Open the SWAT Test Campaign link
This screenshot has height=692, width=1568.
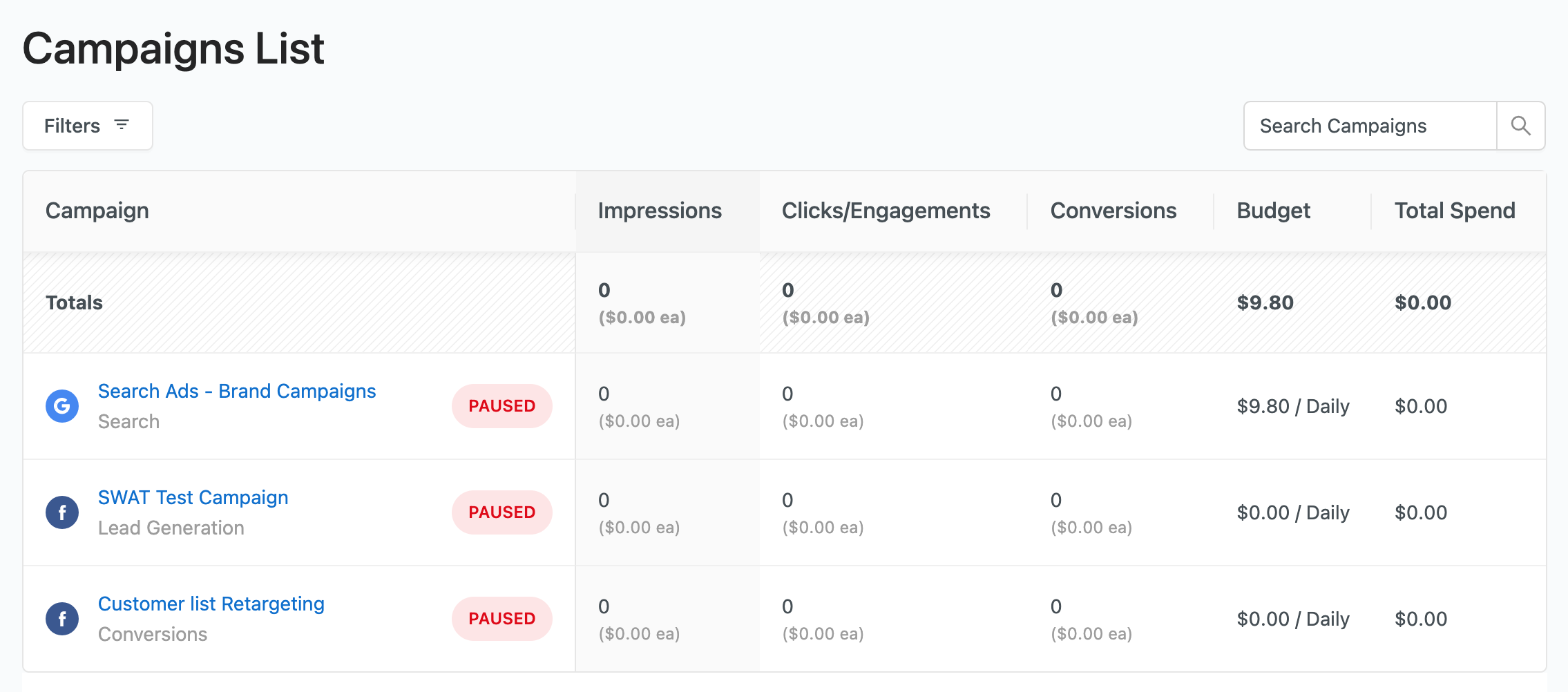coord(193,498)
